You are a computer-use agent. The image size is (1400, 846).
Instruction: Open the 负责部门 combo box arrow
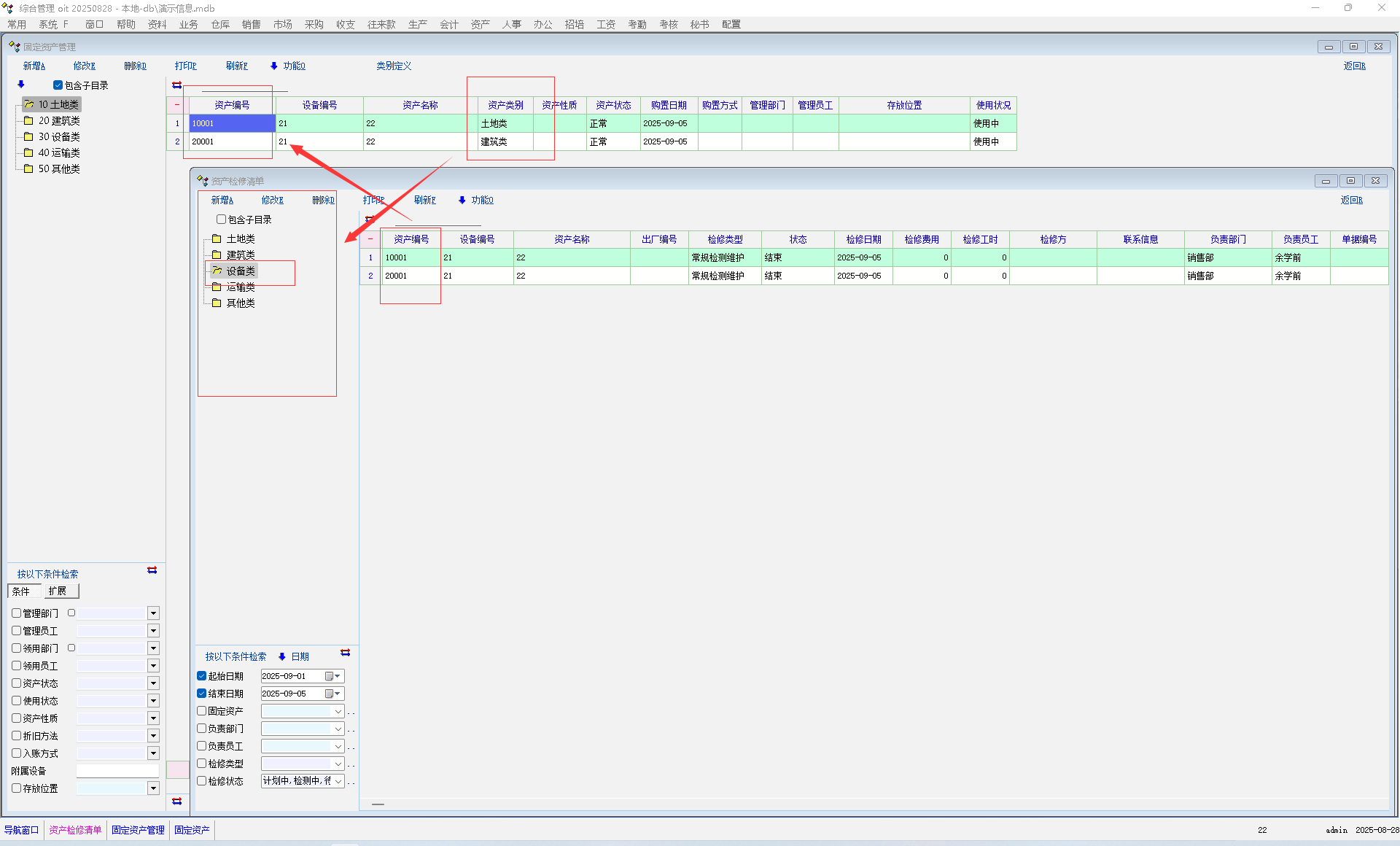pyautogui.click(x=338, y=729)
